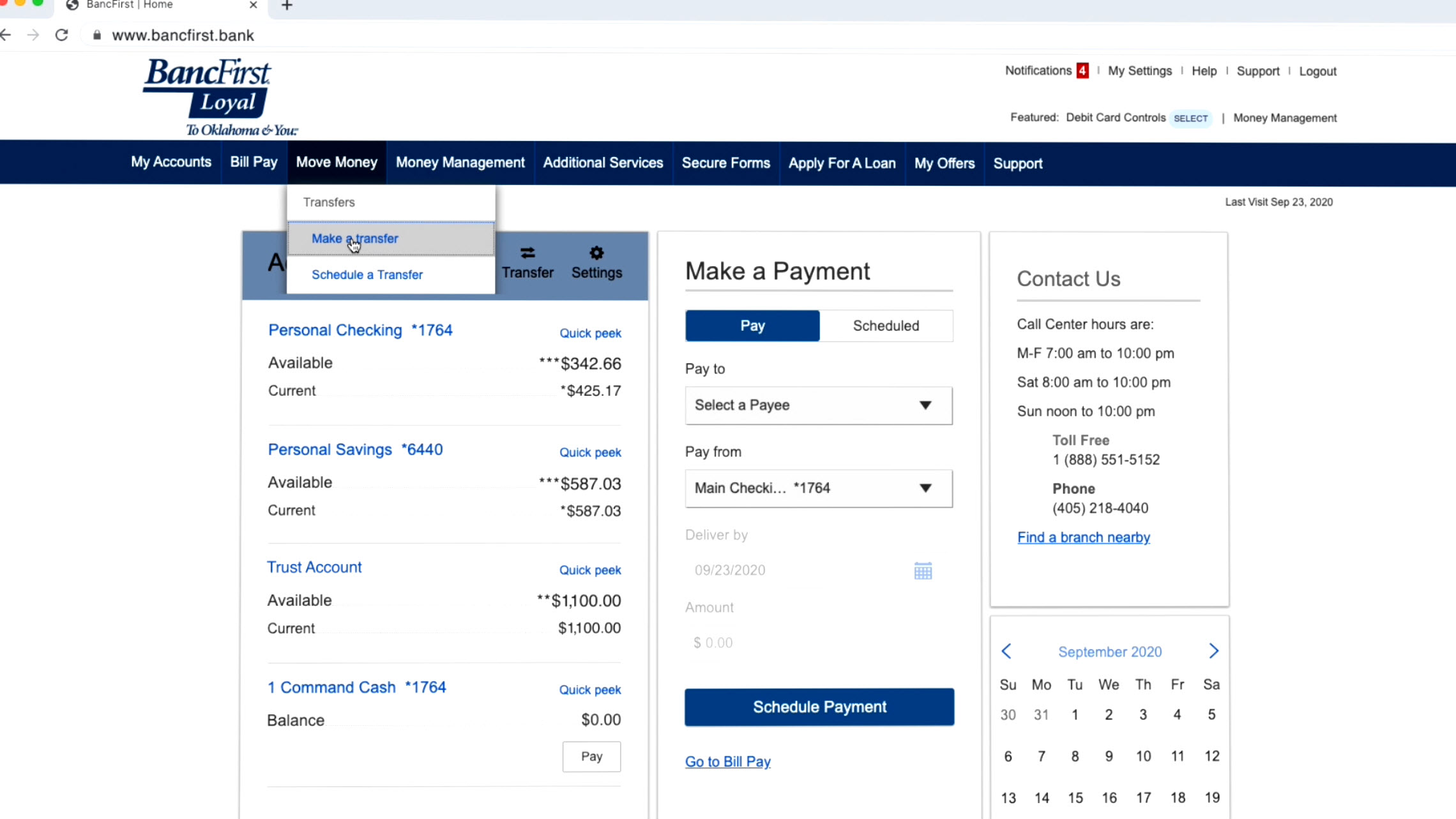The width and height of the screenshot is (1456, 819).
Task: Choose Make a transfer menu item
Action: 355,238
